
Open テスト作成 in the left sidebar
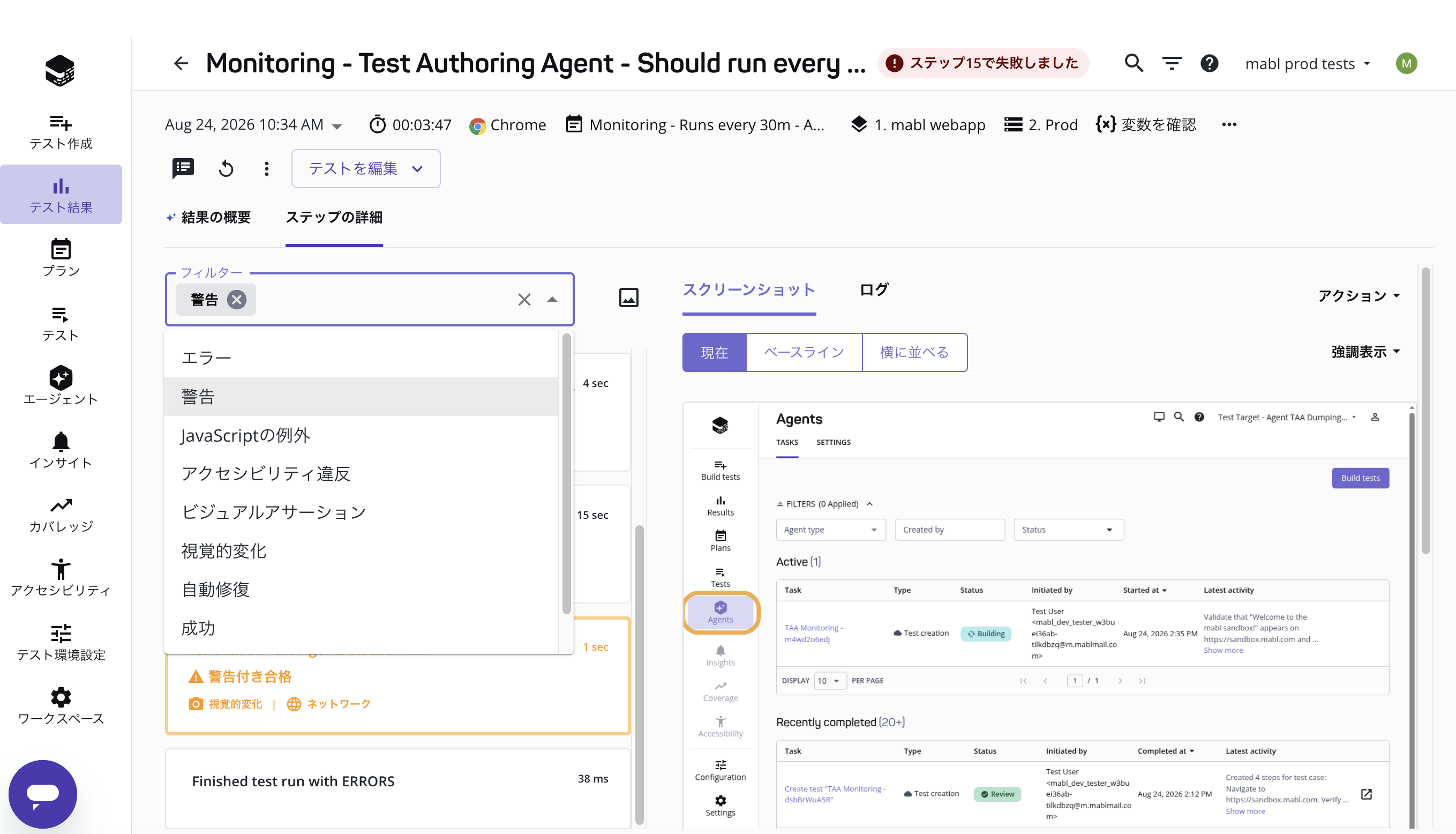pos(61,132)
